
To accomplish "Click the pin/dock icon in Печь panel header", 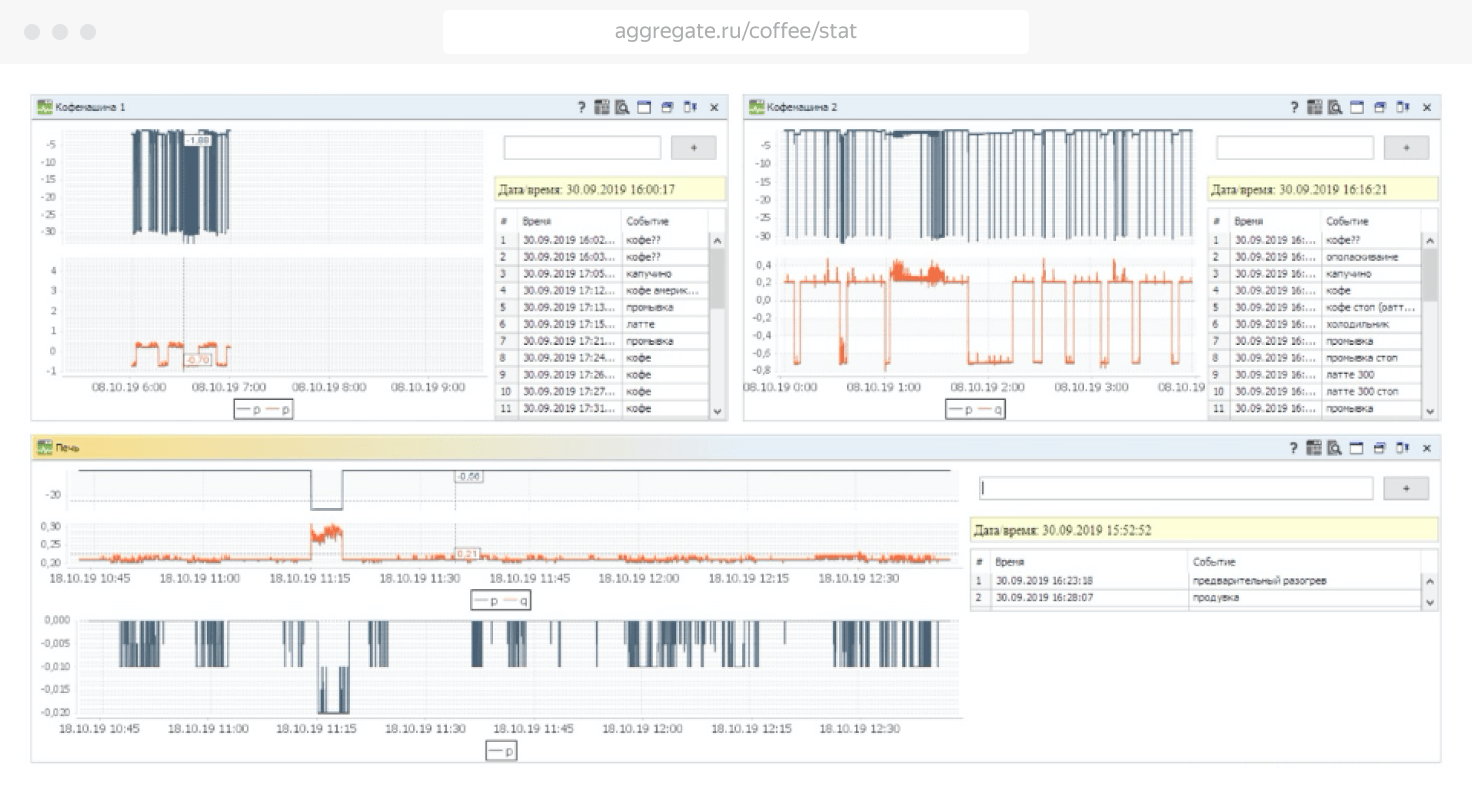I will (1403, 447).
